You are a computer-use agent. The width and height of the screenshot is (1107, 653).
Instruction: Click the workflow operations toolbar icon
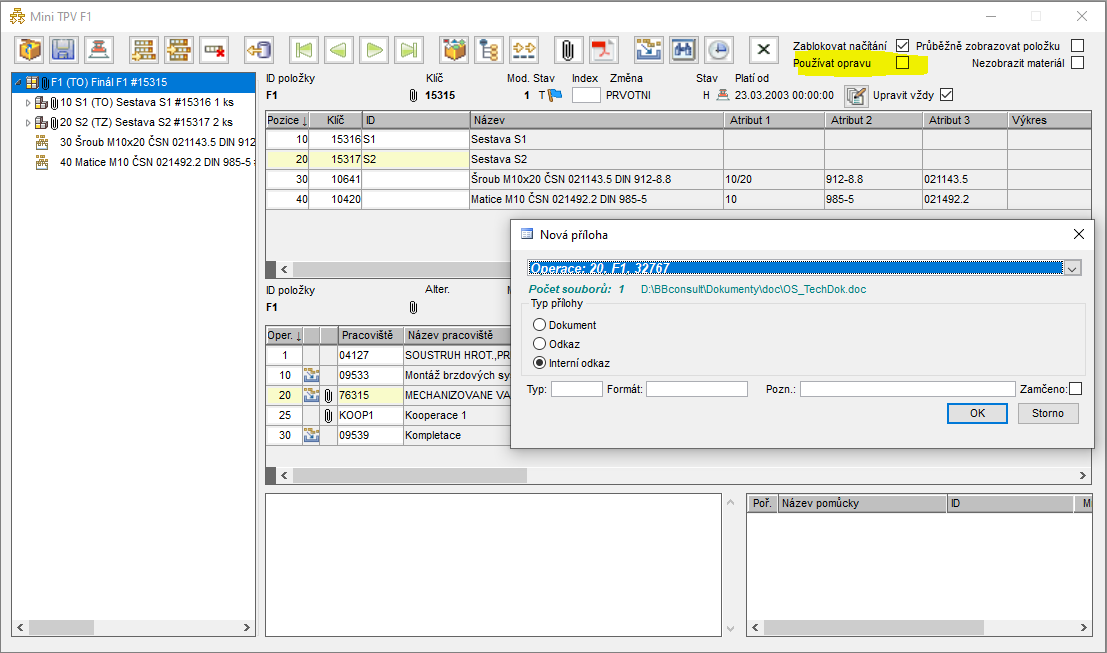(x=649, y=50)
